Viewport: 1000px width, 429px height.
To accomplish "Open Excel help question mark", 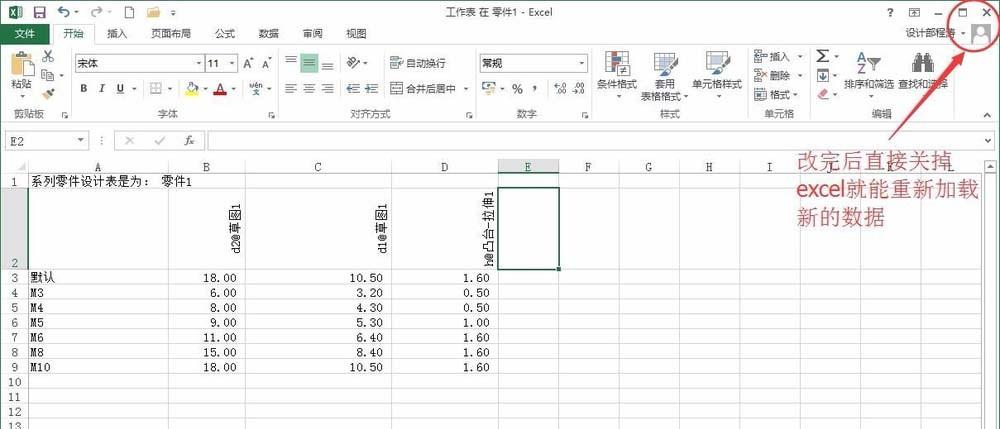I will coord(890,12).
